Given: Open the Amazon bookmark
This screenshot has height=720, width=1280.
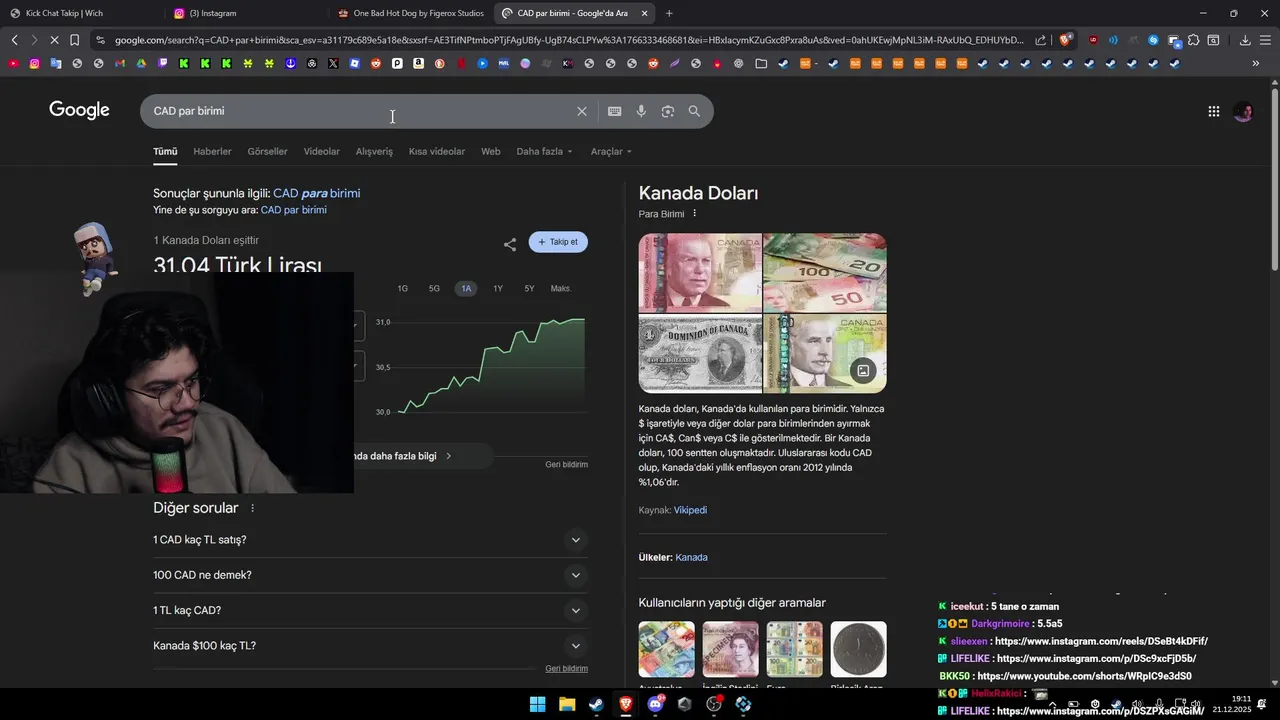Looking at the screenshot, I should 418,63.
